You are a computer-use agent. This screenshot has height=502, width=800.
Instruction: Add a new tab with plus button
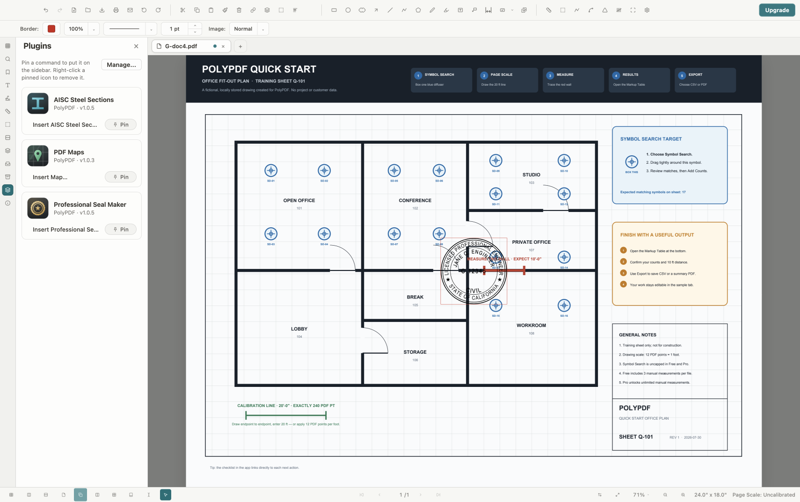click(x=240, y=46)
